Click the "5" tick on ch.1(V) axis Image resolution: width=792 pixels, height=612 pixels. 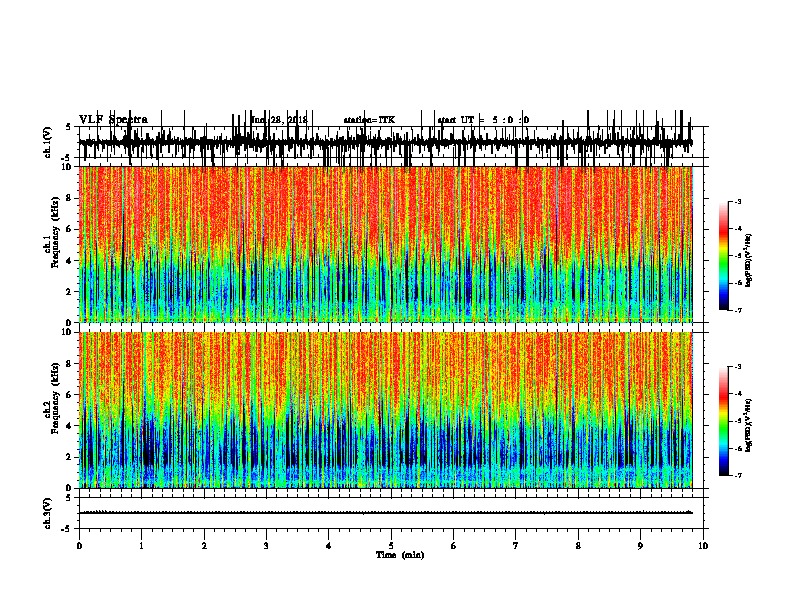point(69,127)
